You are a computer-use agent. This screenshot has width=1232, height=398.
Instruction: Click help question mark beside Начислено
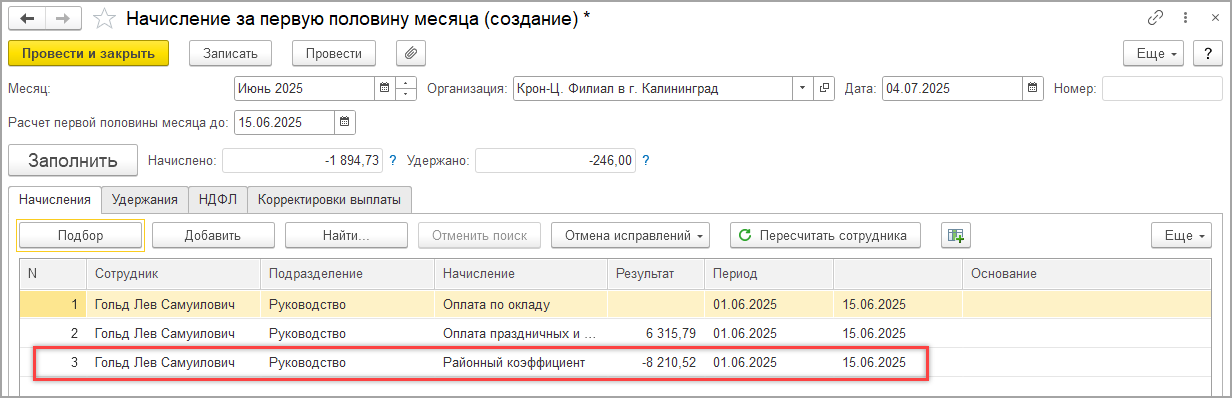point(393,160)
